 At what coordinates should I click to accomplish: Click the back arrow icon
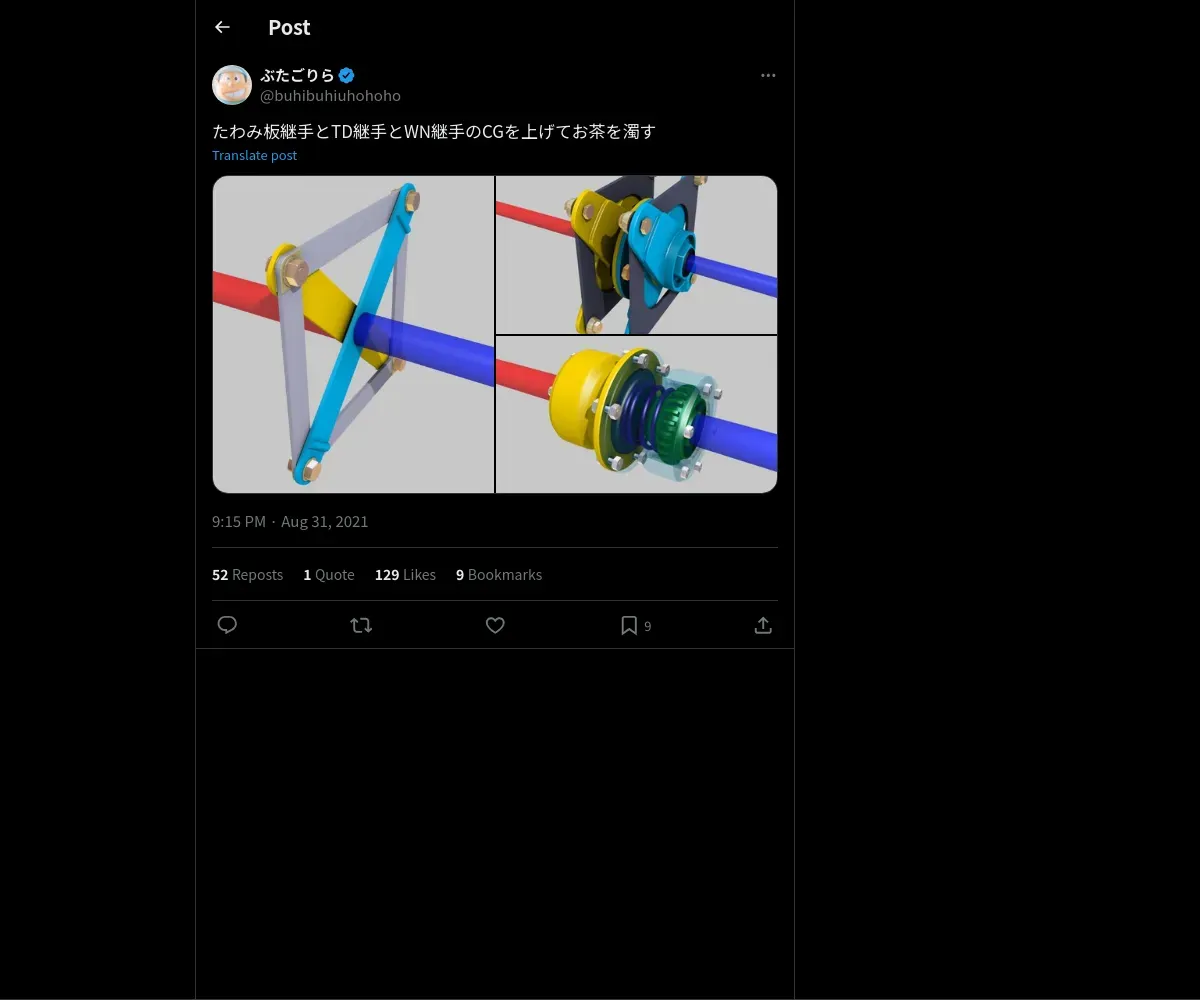222,28
